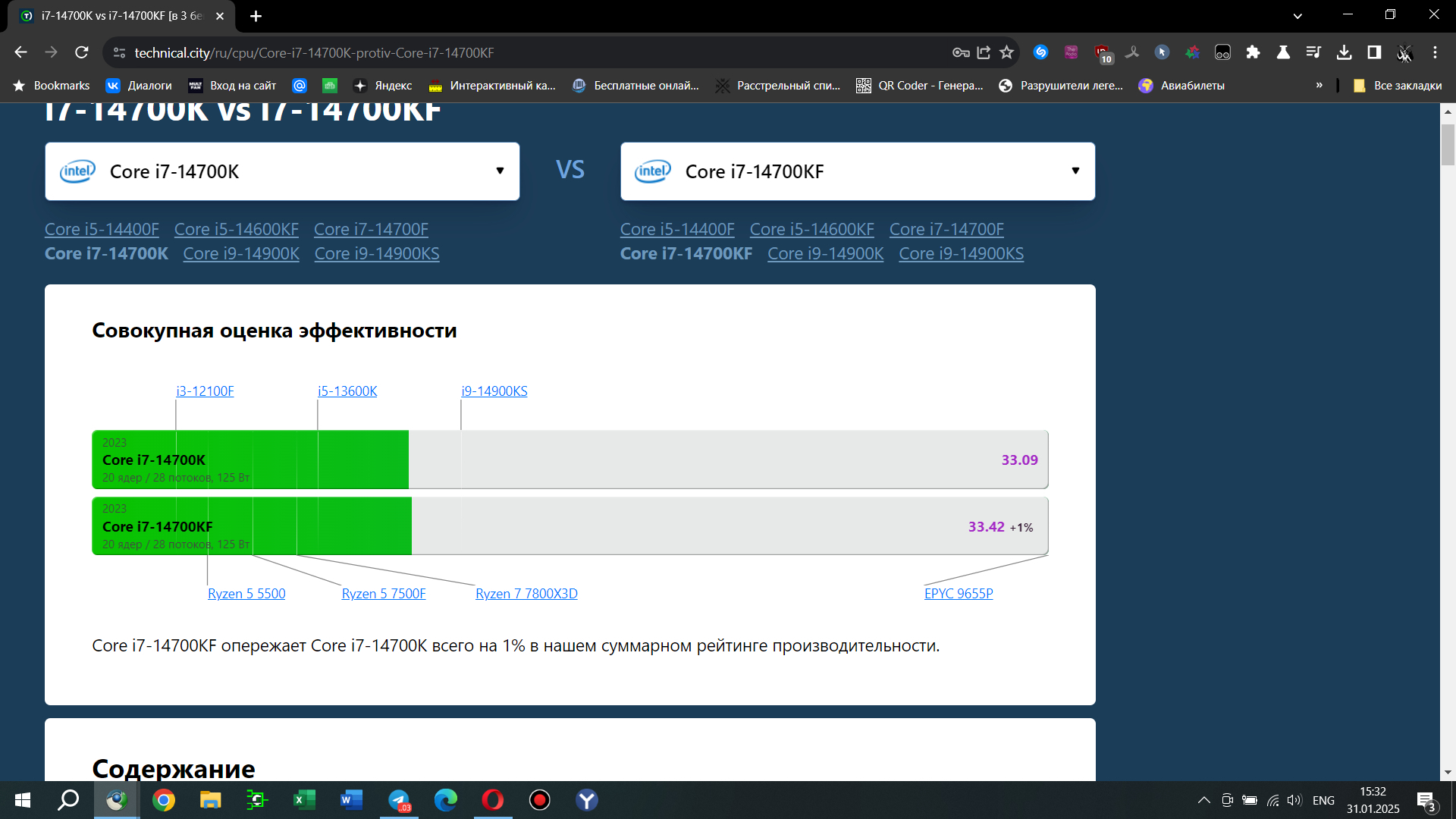This screenshot has width=1456, height=819.
Task: Open the share page icon in the address bar
Action: pyautogui.click(x=984, y=52)
